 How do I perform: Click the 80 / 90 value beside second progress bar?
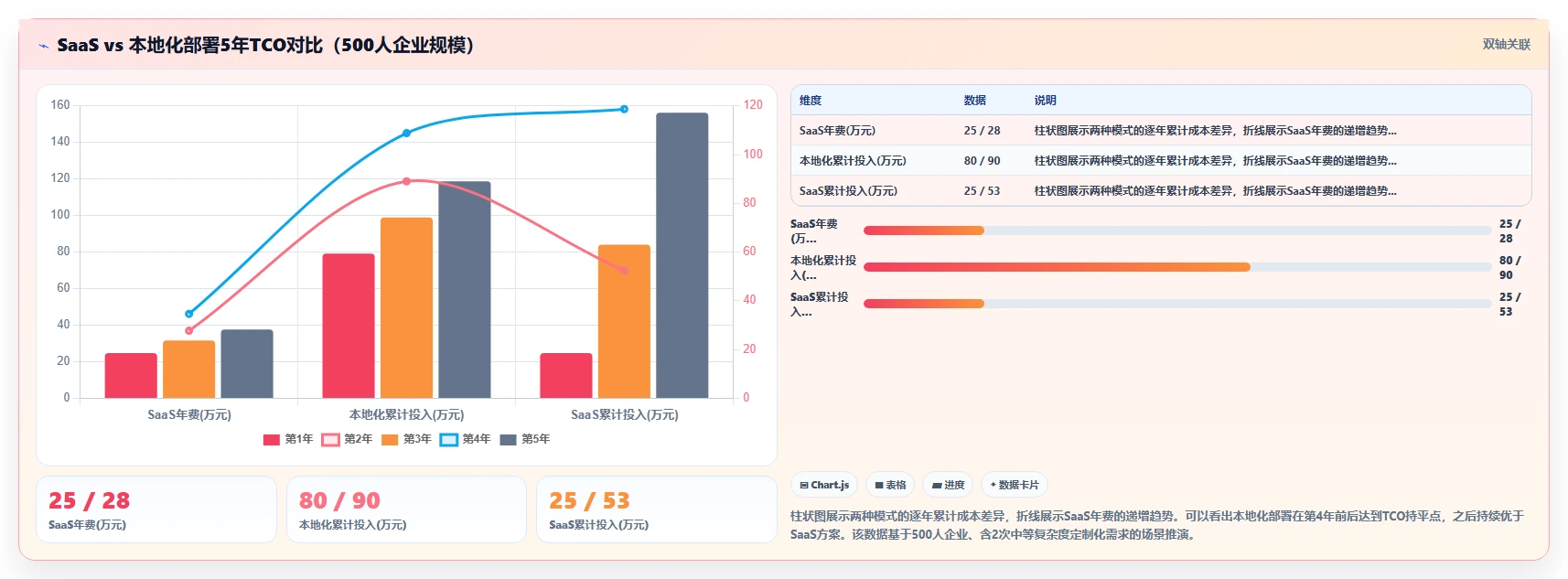(x=1509, y=267)
